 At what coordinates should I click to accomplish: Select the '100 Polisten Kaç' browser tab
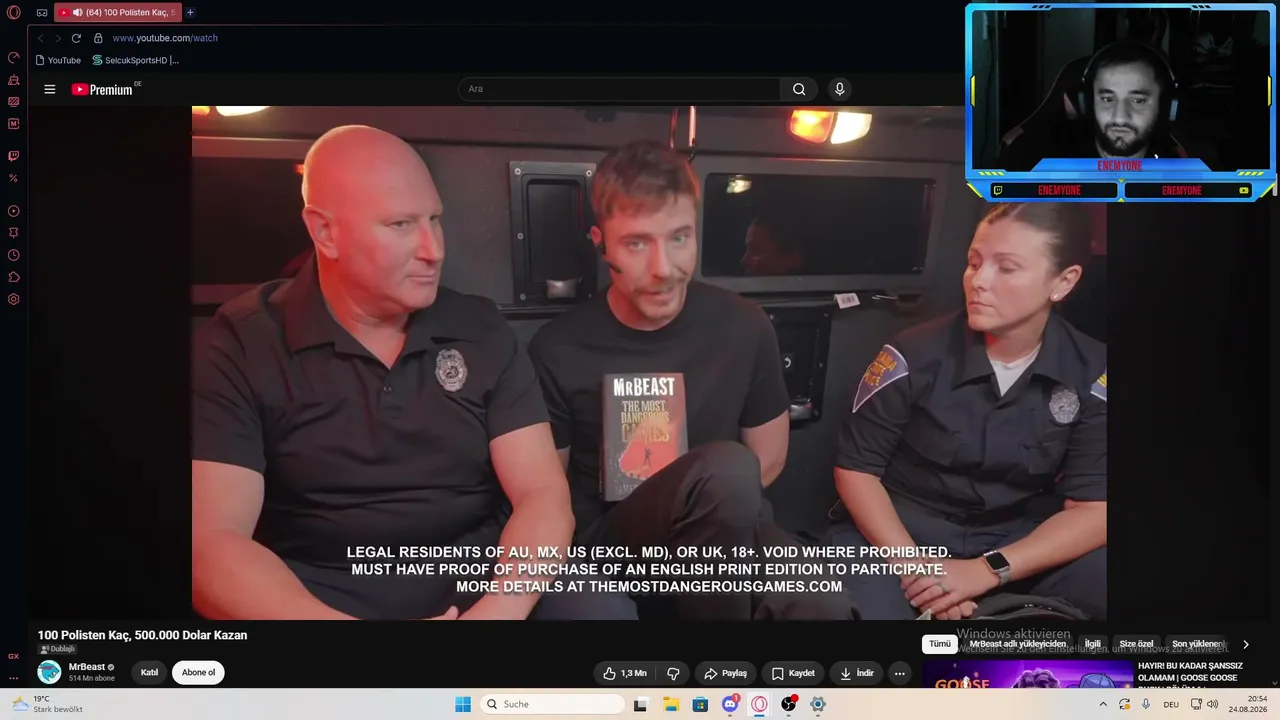tap(118, 13)
